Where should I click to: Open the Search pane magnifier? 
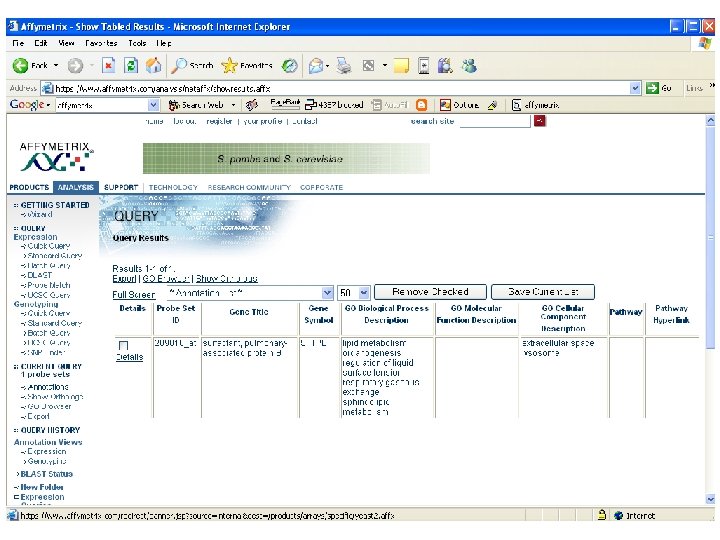pos(179,66)
